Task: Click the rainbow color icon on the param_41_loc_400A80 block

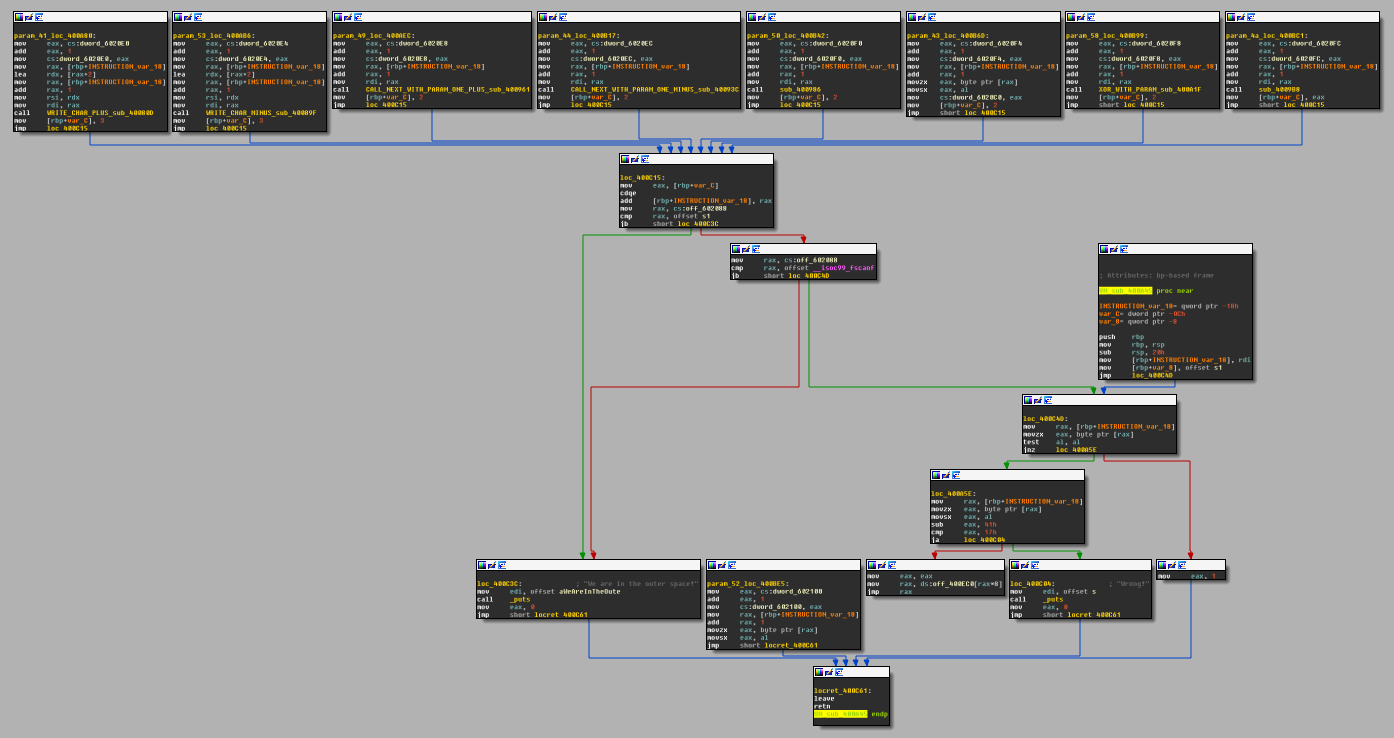Action: pos(17,16)
